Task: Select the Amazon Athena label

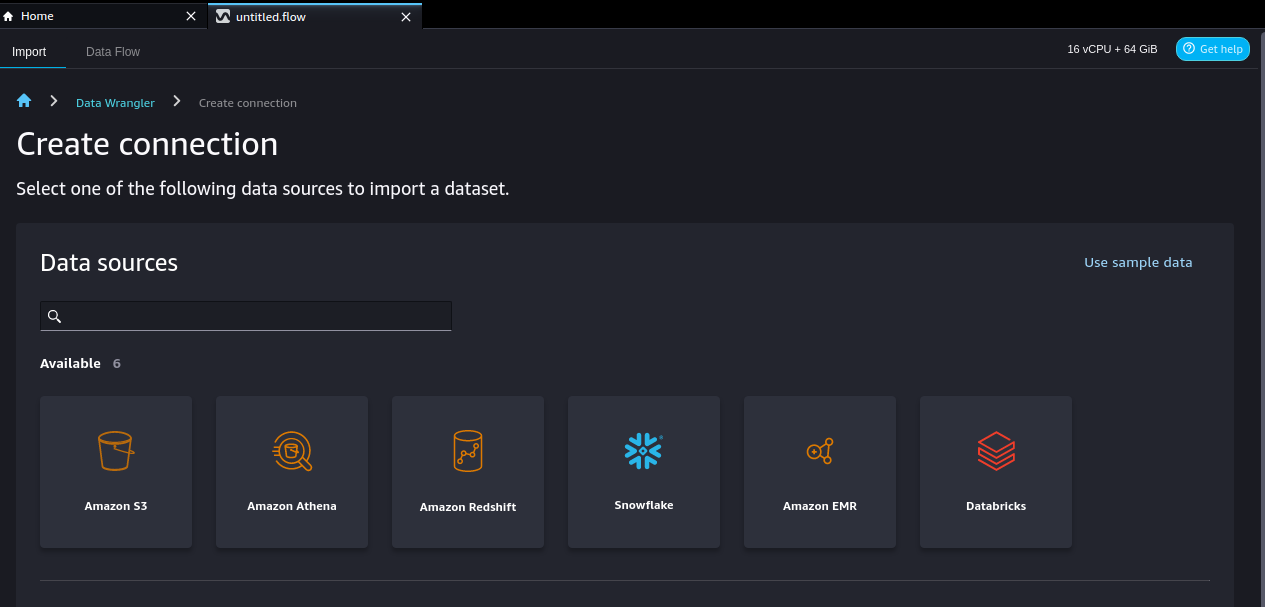Action: pos(292,506)
